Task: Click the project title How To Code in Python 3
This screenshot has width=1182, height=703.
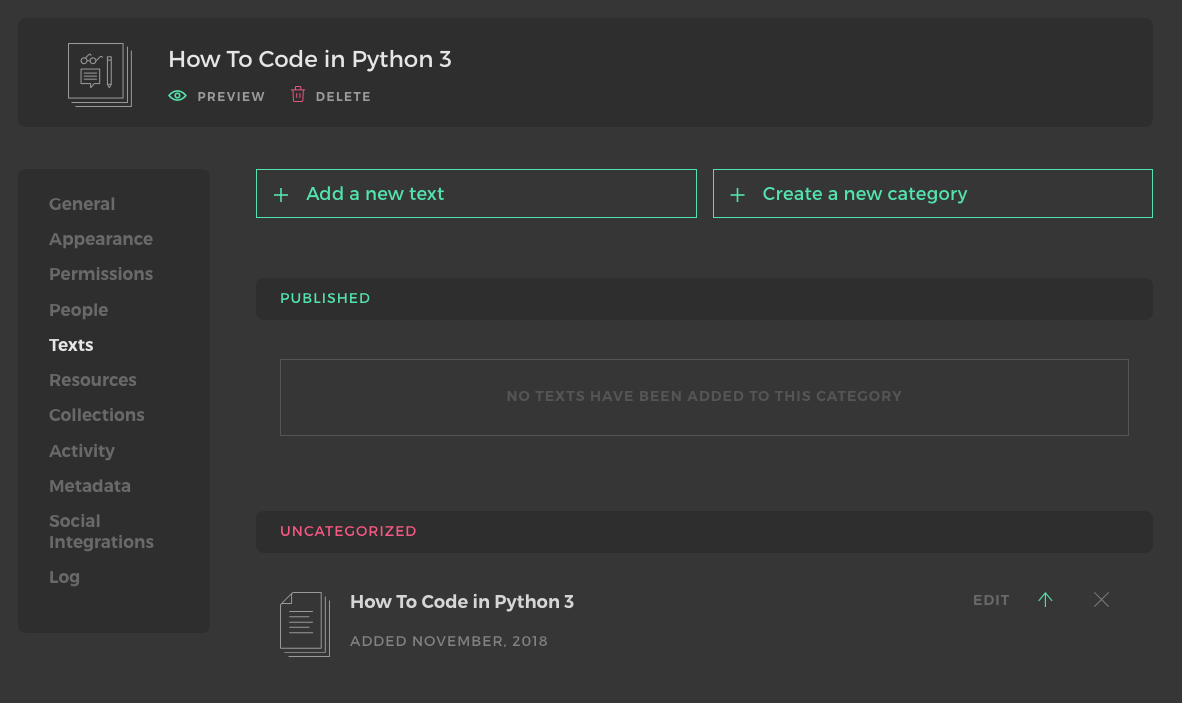Action: click(310, 60)
